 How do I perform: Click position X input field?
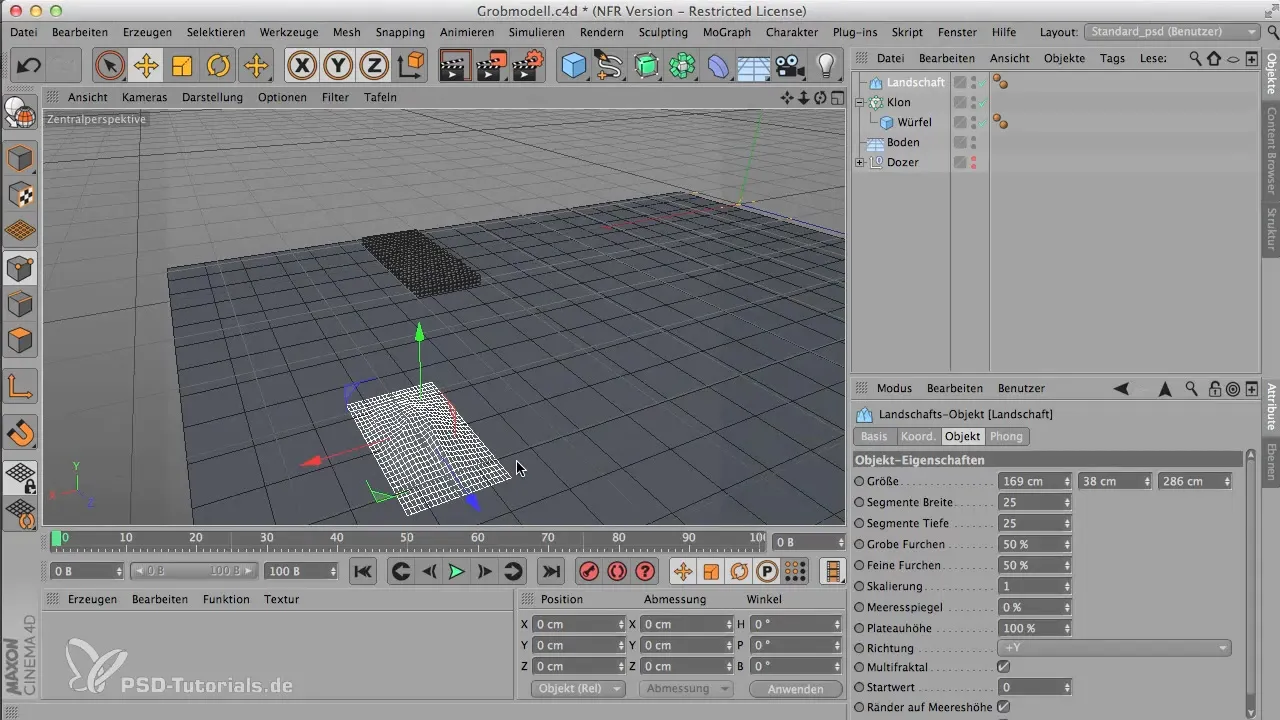click(578, 624)
